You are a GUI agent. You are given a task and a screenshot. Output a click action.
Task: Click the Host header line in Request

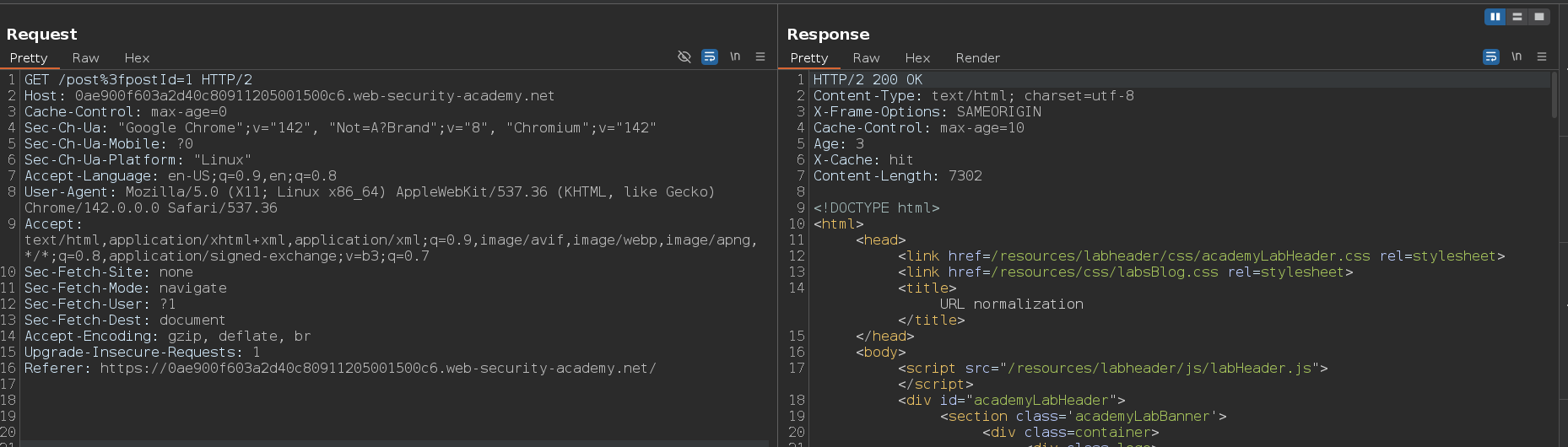coord(289,96)
